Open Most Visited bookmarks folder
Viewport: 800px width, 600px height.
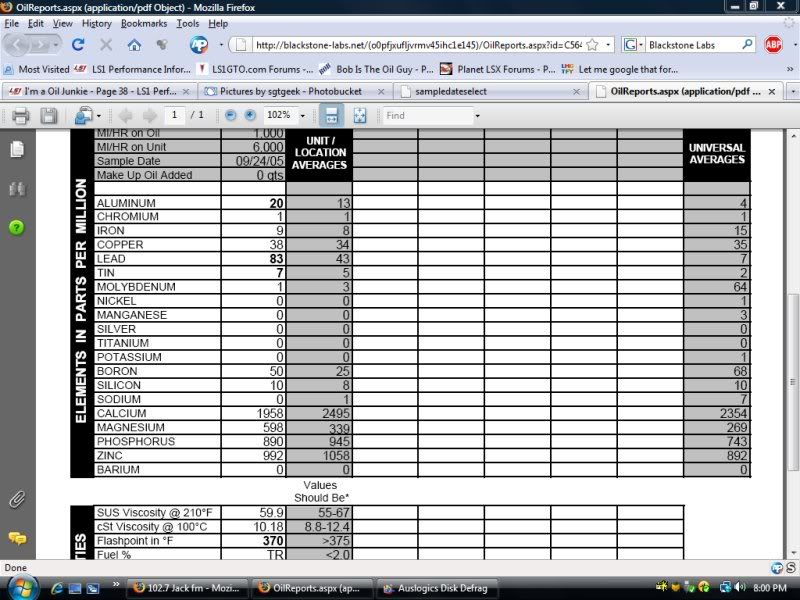(36, 69)
